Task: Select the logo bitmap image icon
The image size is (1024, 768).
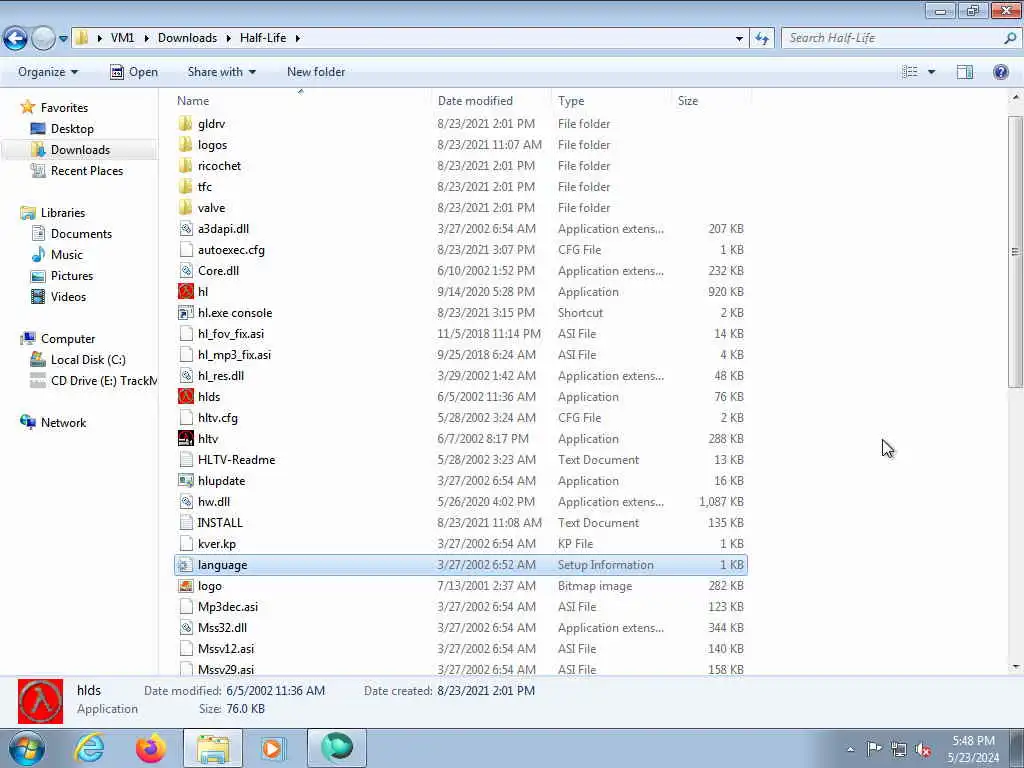Action: [x=186, y=586]
